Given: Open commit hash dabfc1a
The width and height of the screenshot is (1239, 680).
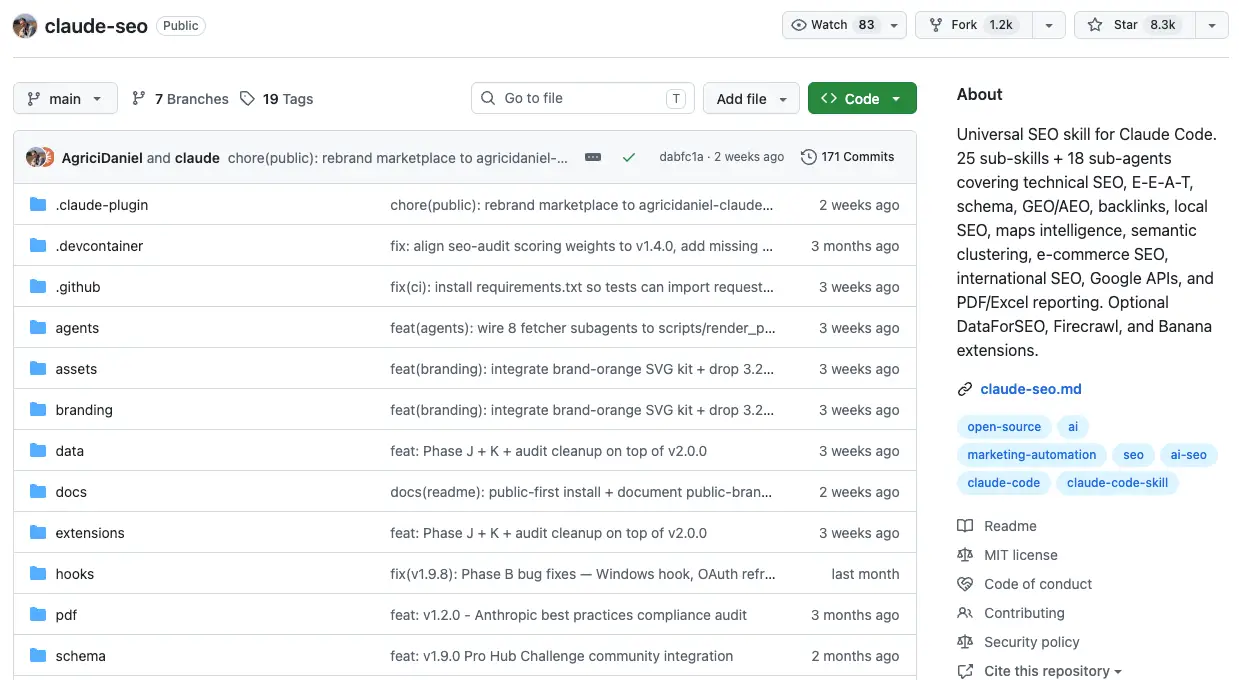Looking at the screenshot, I should click(x=682, y=157).
